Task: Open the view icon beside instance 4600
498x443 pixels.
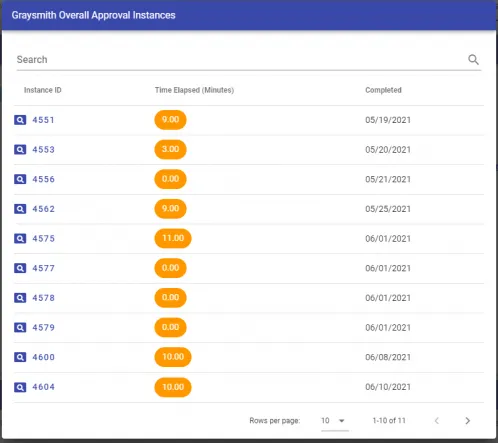Action: click(x=20, y=357)
